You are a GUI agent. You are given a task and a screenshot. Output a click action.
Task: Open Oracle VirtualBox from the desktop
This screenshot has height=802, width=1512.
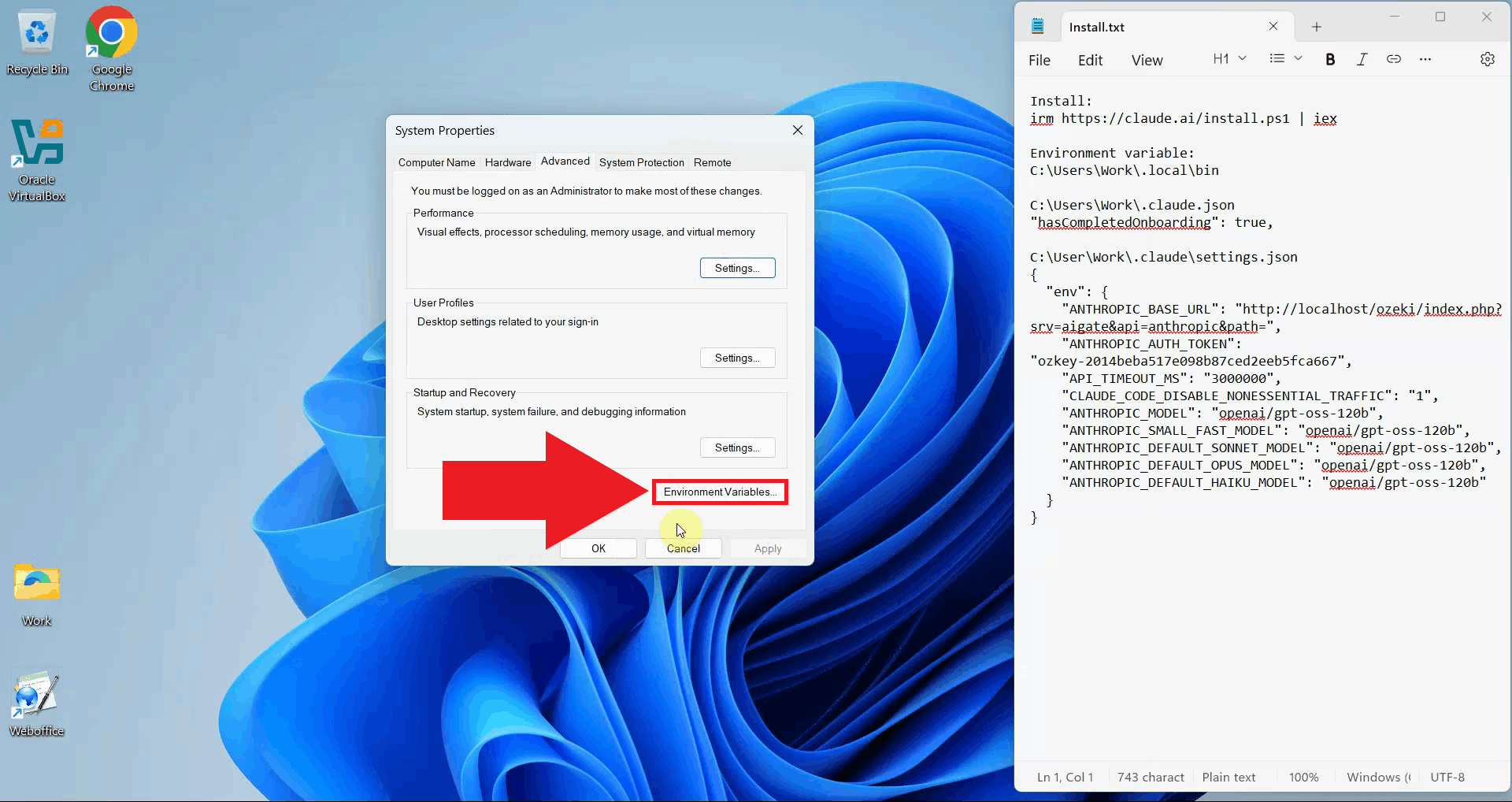[37, 142]
